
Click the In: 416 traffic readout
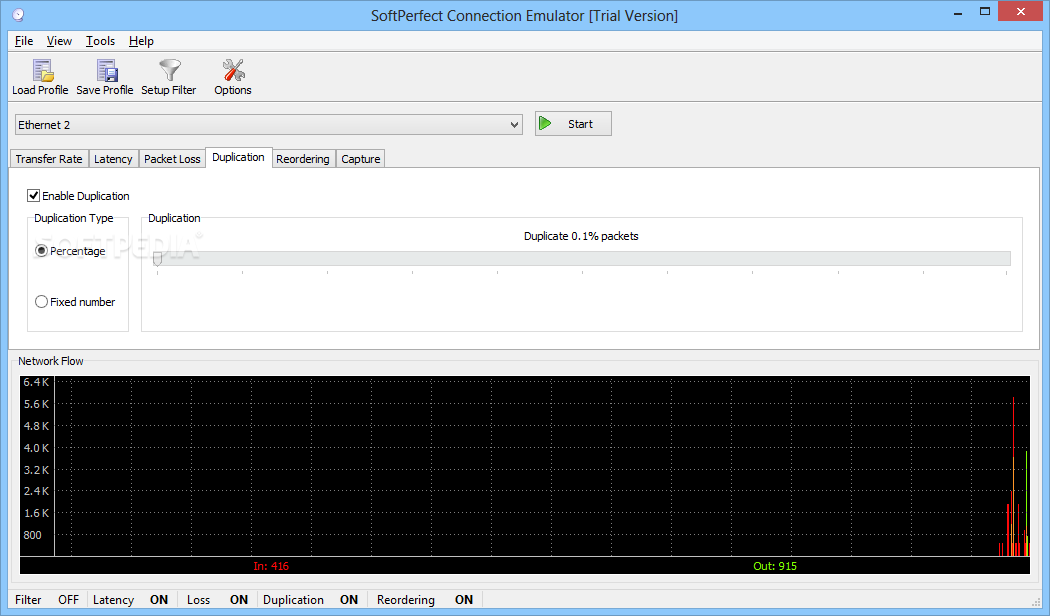(271, 566)
